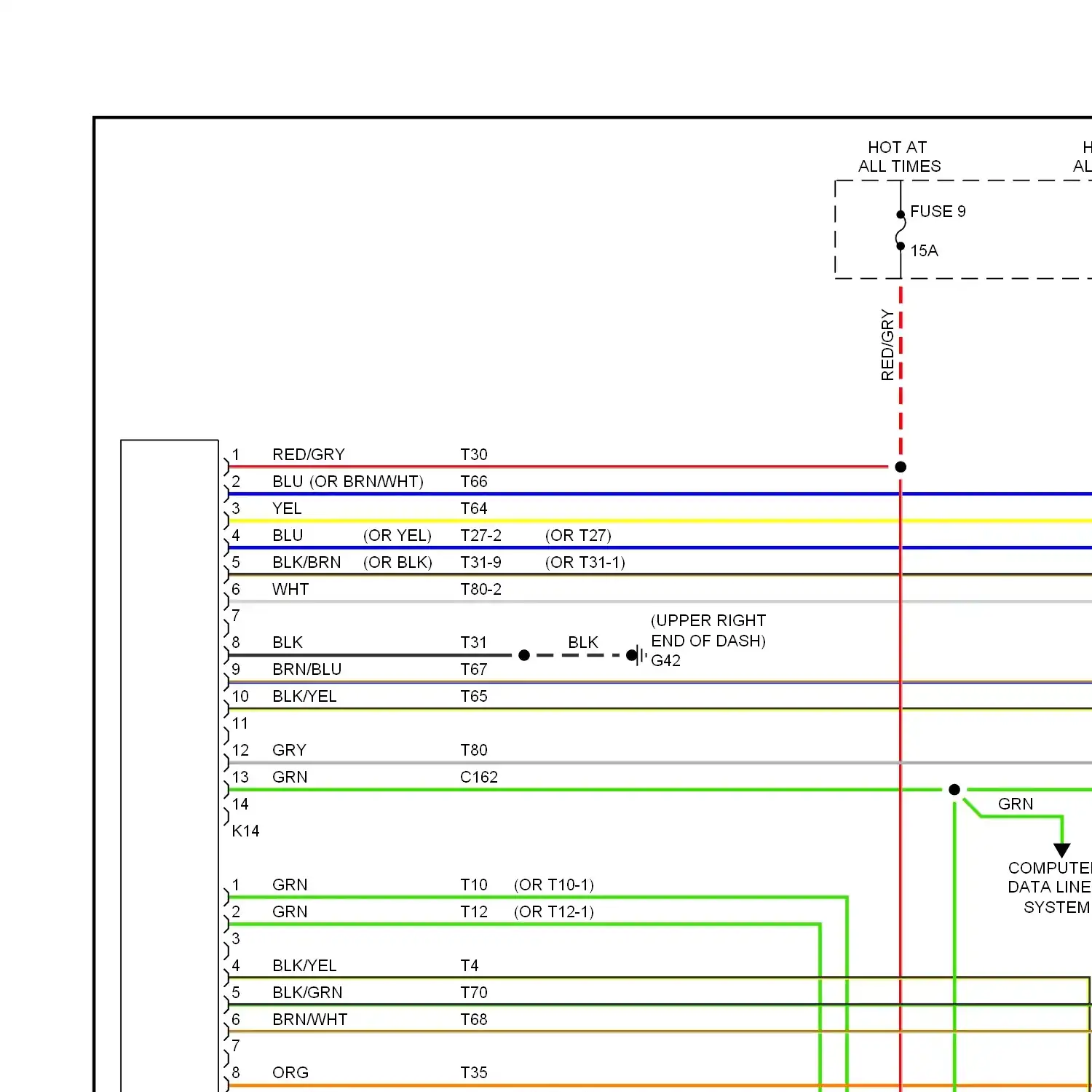Click the T65 terminal label
Viewport: 1092px width, 1092px height.
[473, 696]
